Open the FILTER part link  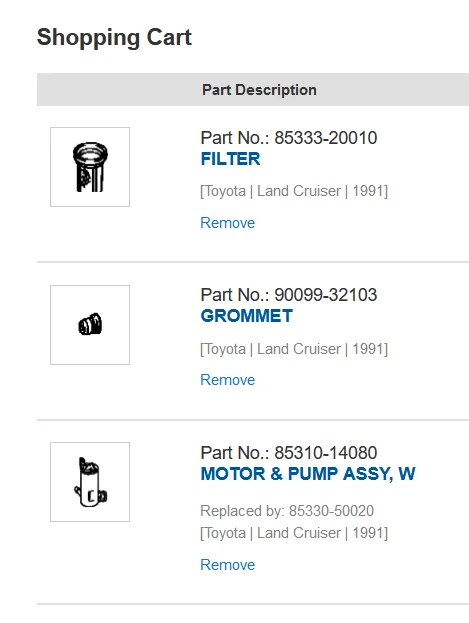tap(231, 159)
